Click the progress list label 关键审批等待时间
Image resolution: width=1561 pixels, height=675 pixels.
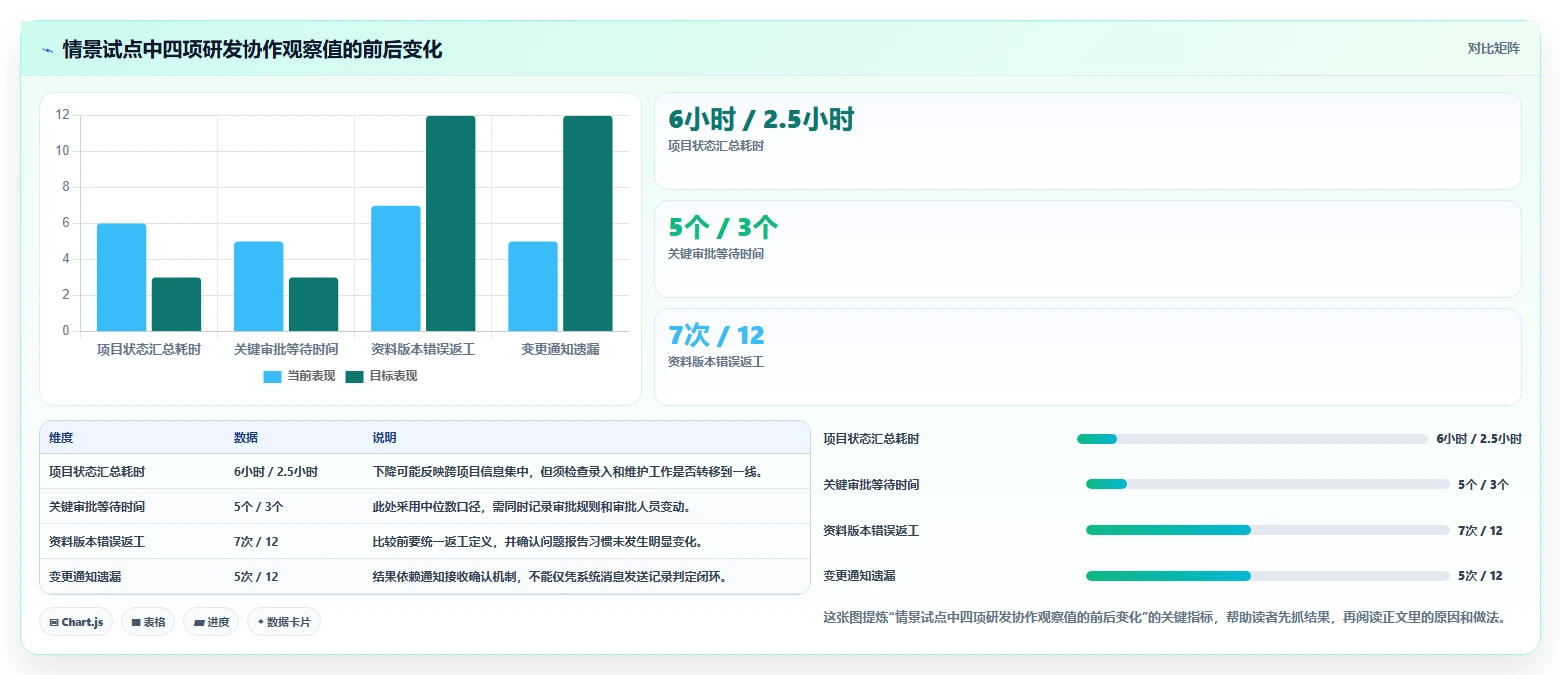871,484
